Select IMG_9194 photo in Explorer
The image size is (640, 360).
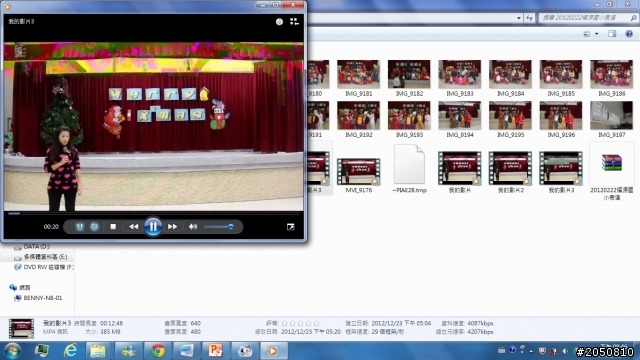click(460, 116)
